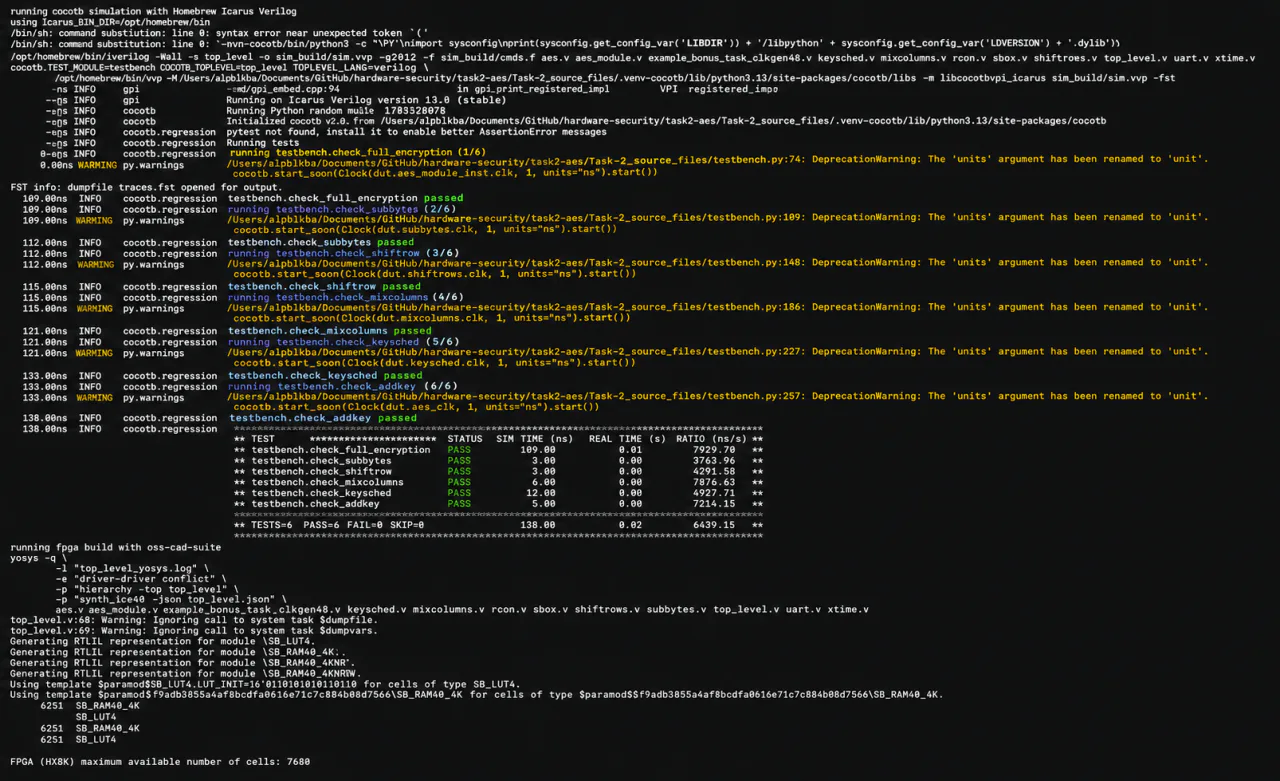
Task: Click the "yosys -q \" command line
Action: [39, 558]
